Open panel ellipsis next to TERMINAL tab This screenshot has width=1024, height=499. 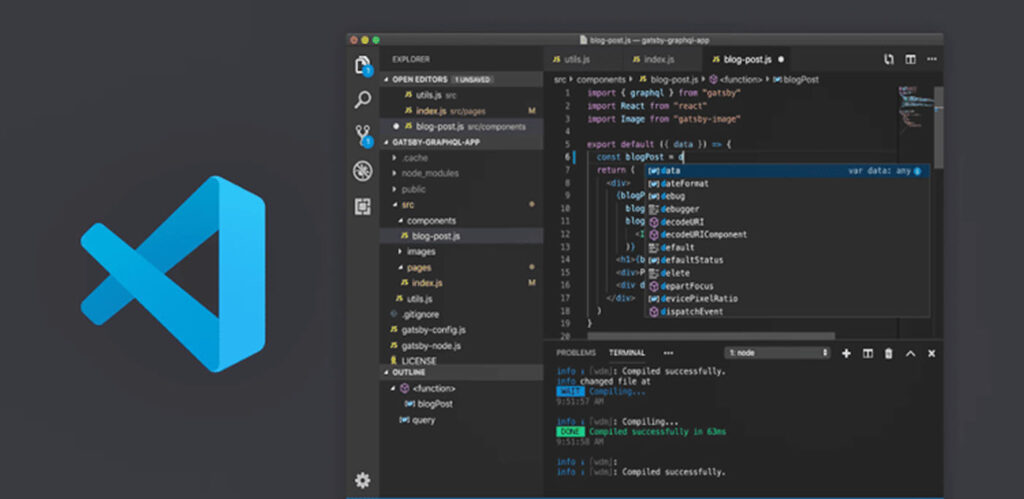pos(668,353)
